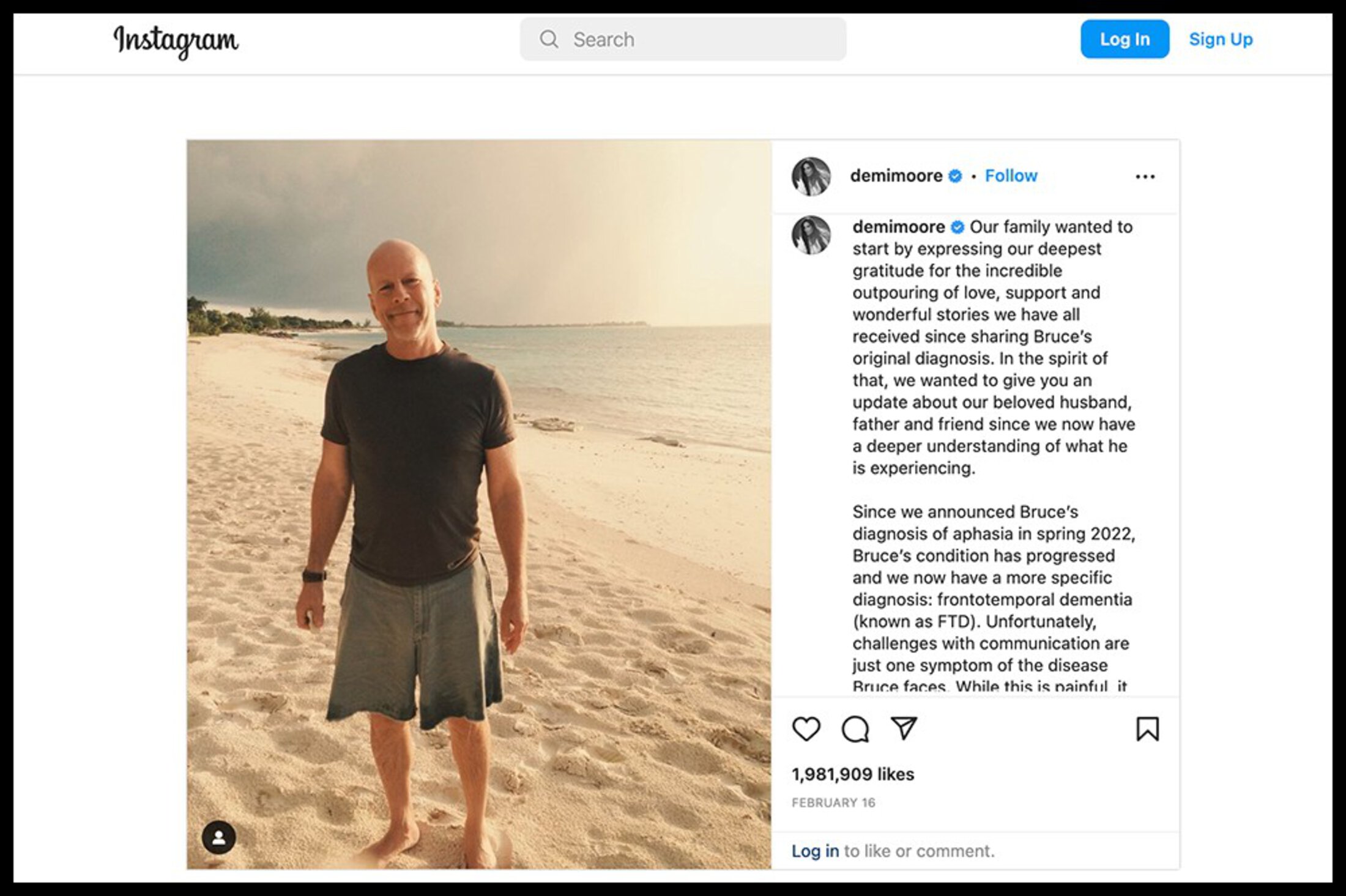Click demimoore username in the caption
Viewport: 1346px width, 896px height.
click(x=898, y=227)
